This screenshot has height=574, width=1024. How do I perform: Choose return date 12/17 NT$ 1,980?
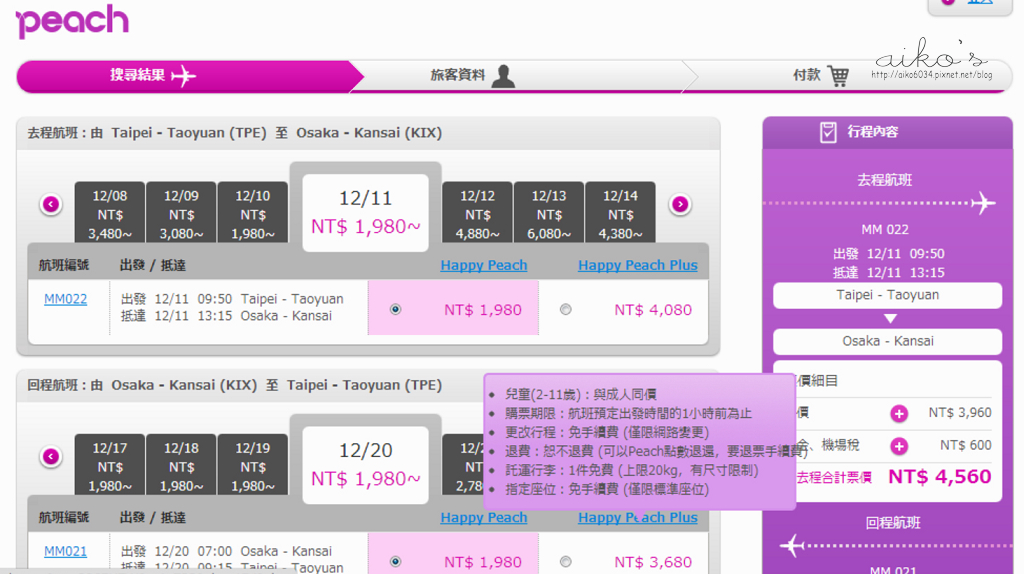click(110, 465)
